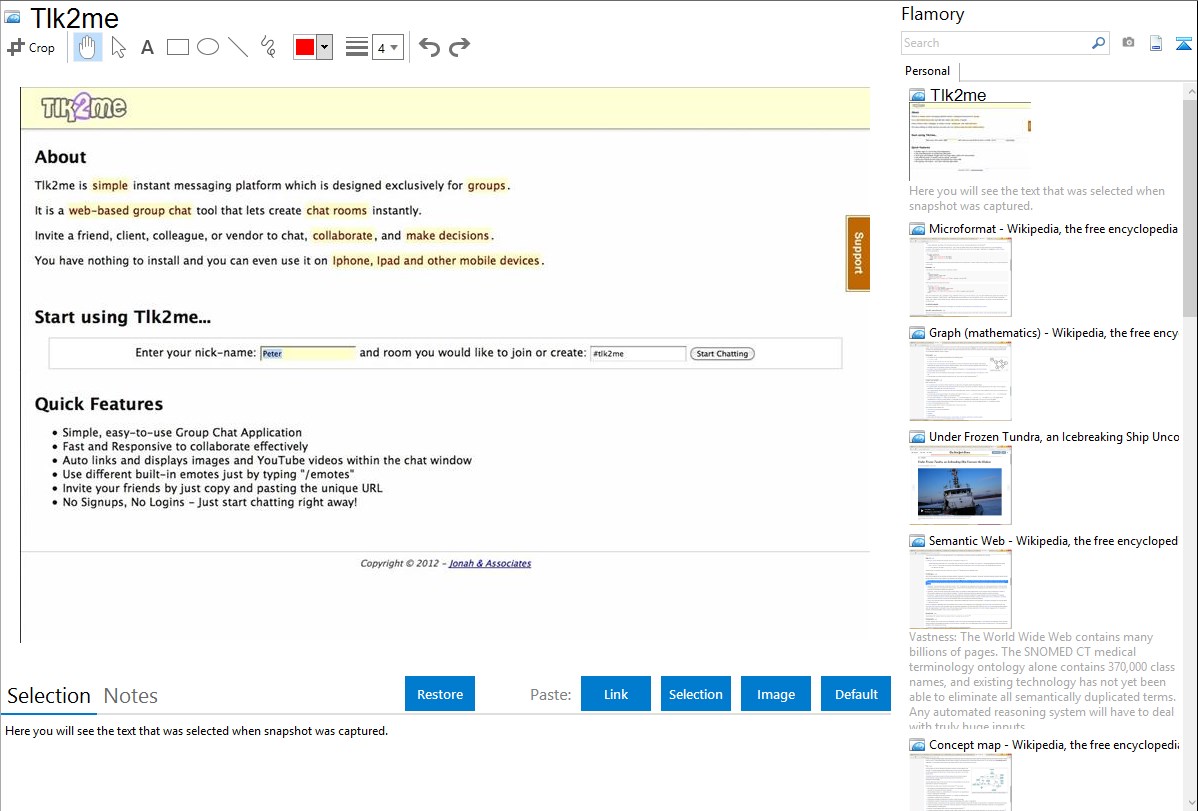Open the Microformat Wikipedia snapshot thumbnail
The width and height of the screenshot is (1198, 811).
960,277
